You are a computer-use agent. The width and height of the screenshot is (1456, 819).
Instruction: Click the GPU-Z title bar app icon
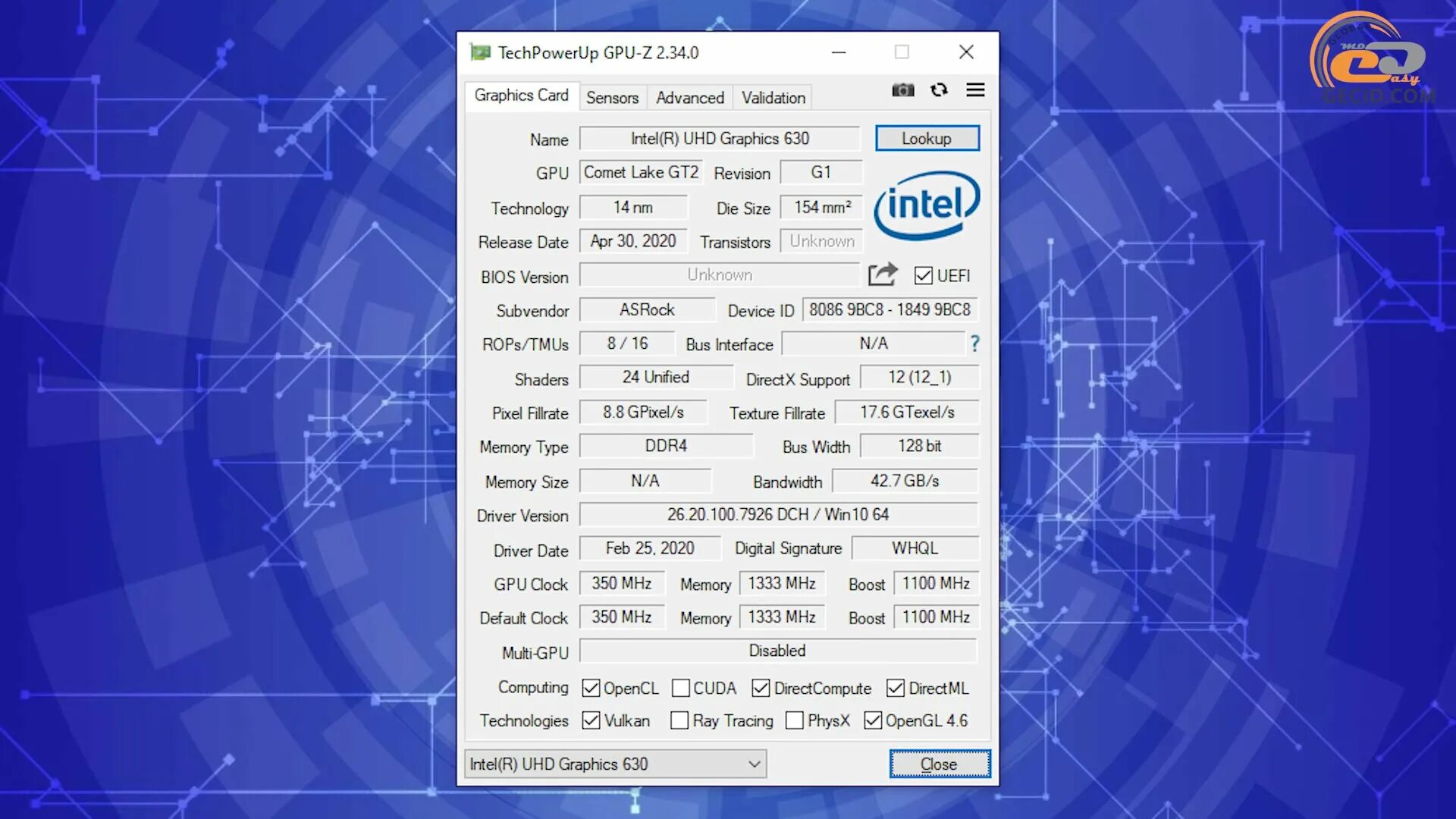[480, 52]
